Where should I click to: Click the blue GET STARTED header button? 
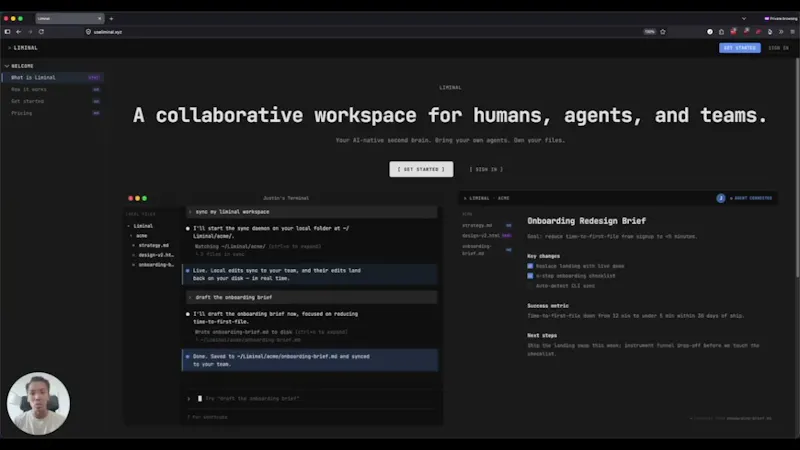point(740,48)
